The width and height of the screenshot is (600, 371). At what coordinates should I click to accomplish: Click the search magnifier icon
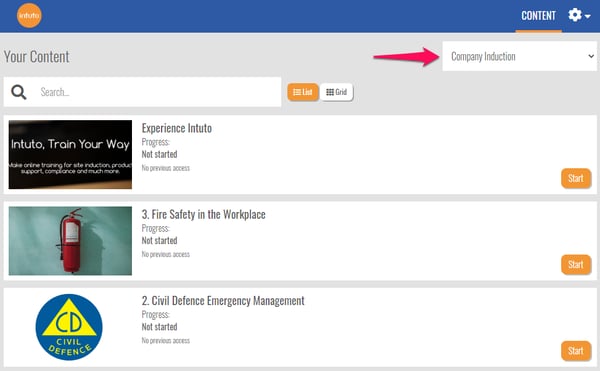click(x=18, y=92)
